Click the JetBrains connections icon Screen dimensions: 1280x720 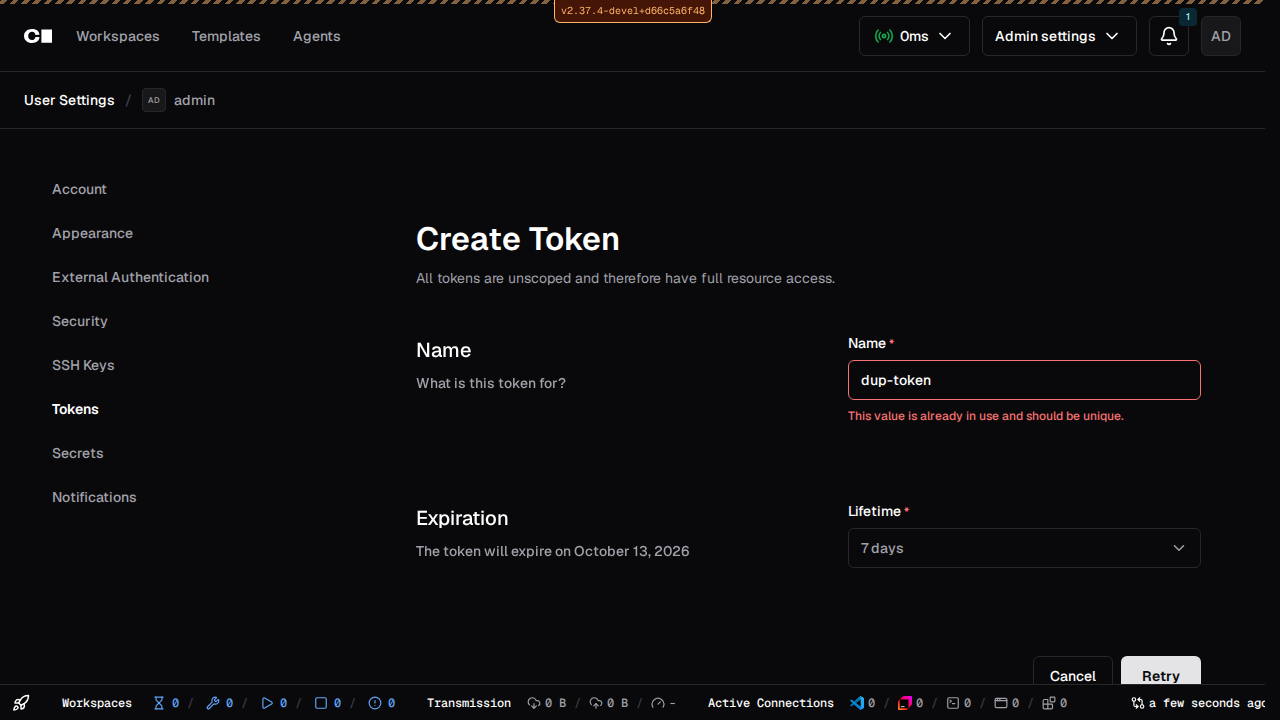(x=905, y=703)
